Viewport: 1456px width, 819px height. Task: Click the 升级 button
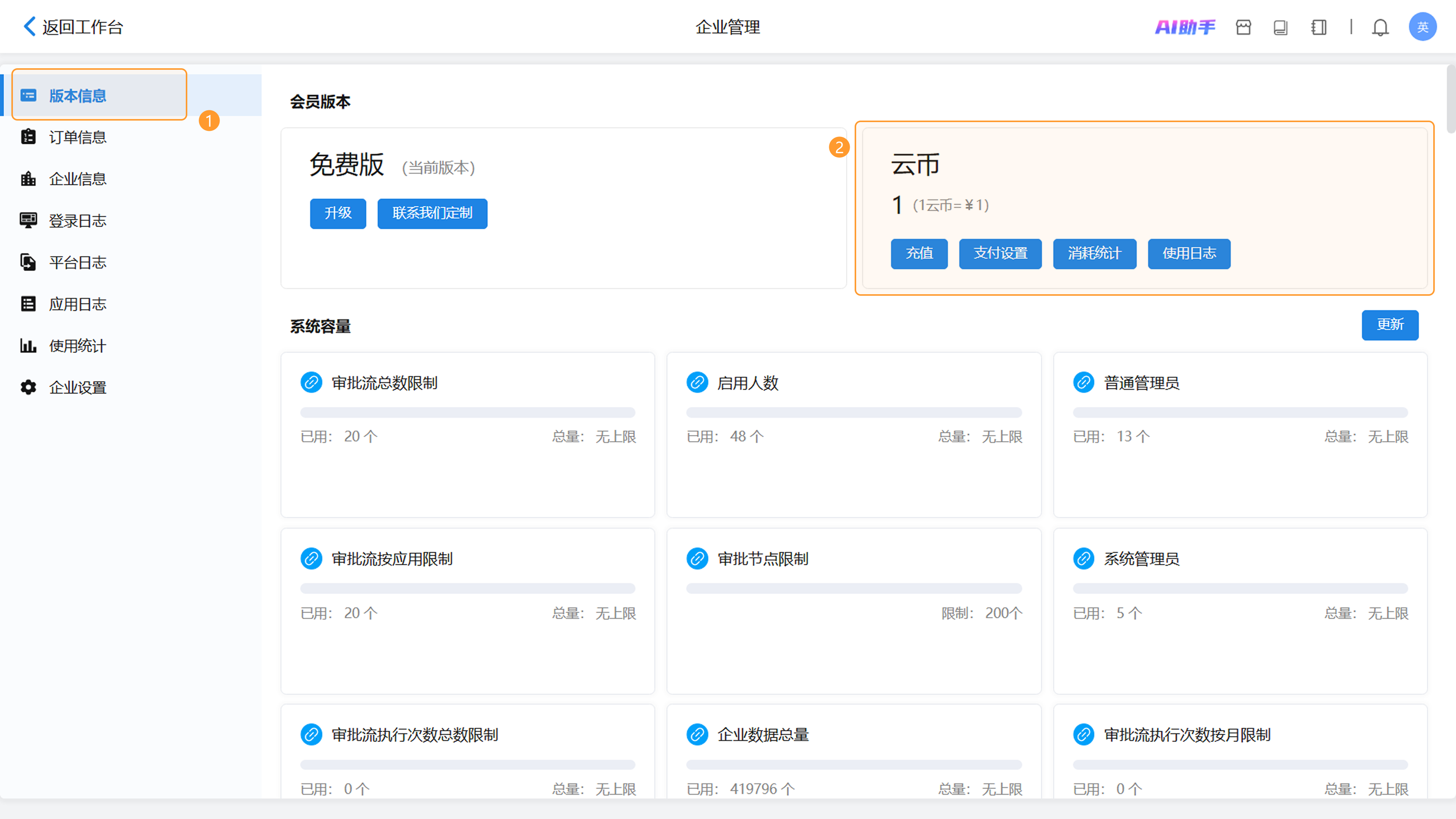click(338, 213)
